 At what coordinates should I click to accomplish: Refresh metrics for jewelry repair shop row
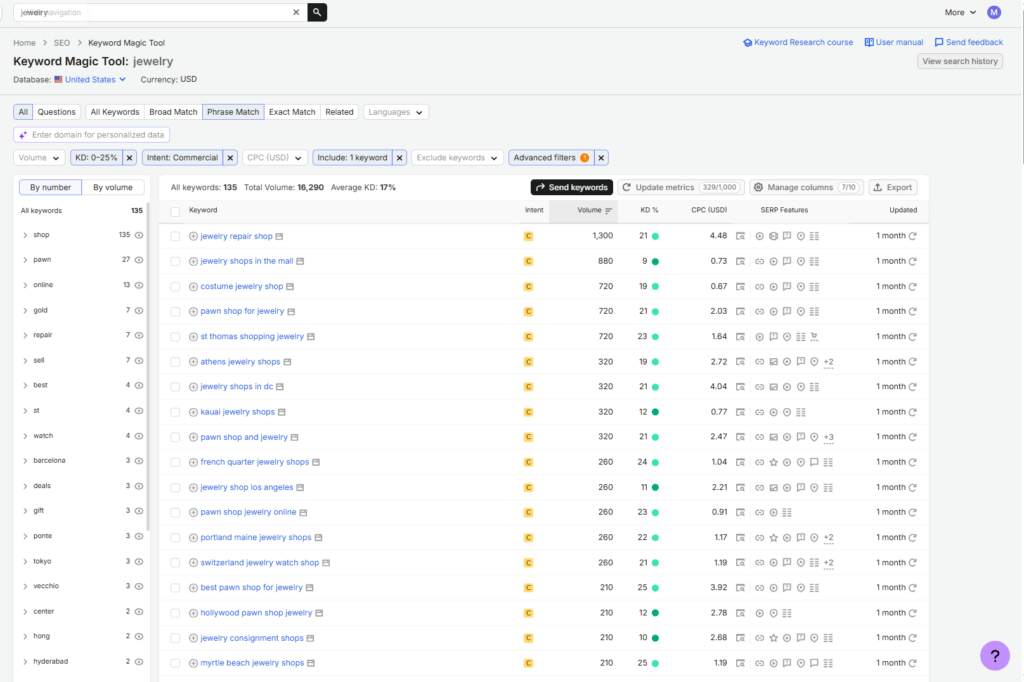[912, 236]
